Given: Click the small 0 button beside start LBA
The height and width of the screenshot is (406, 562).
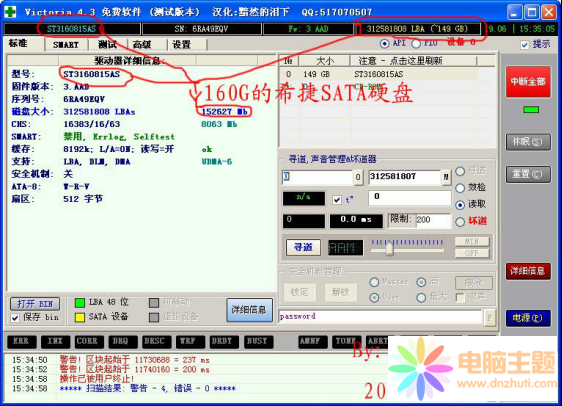Looking at the screenshot, I should (x=358, y=177).
